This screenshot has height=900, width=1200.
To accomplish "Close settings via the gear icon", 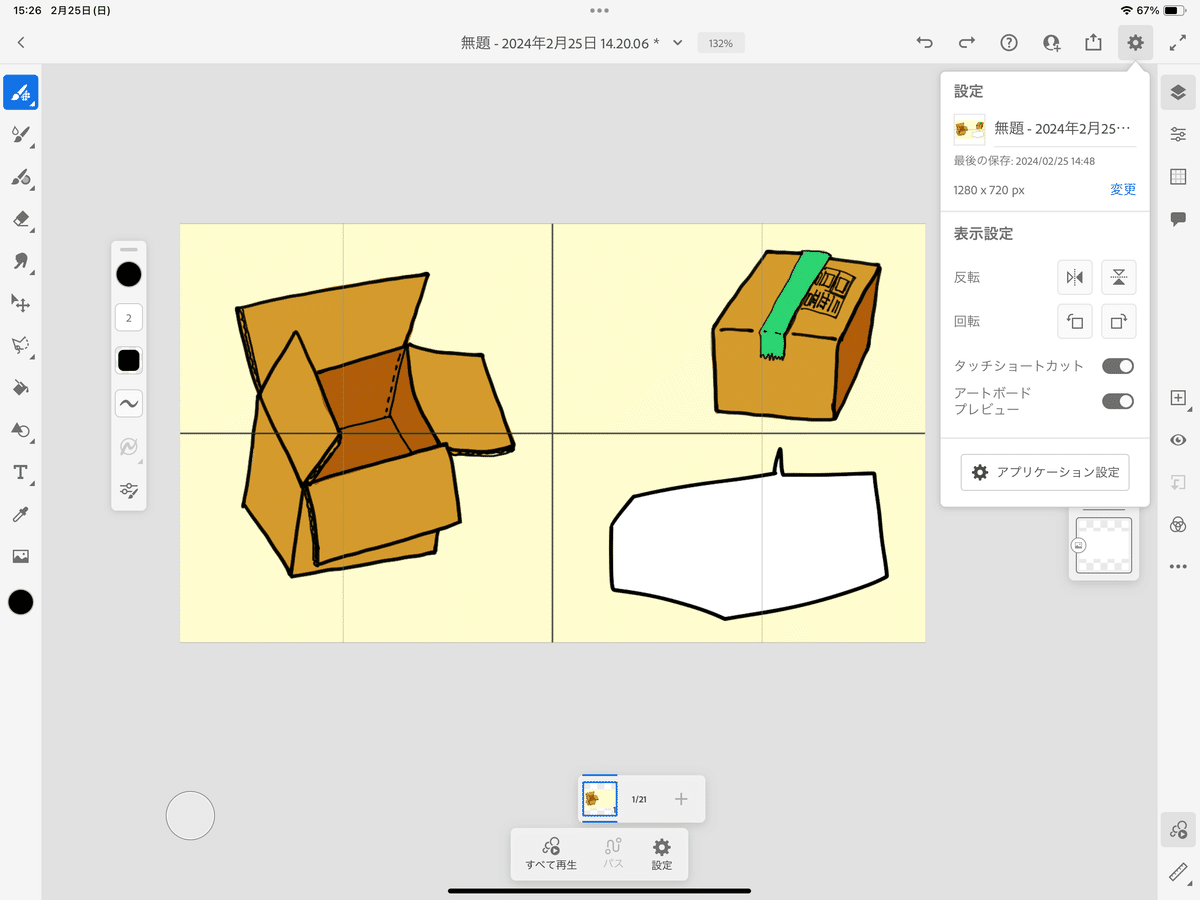I will click(x=1135, y=42).
